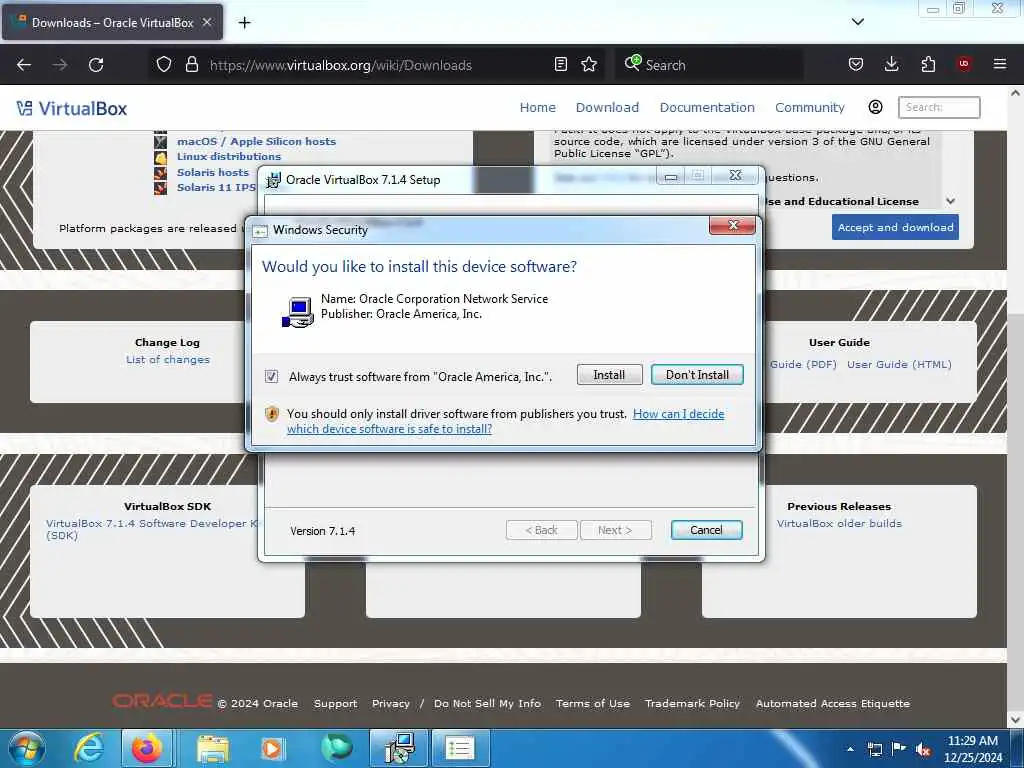Click Don't Install button
This screenshot has width=1024, height=768.
(x=697, y=375)
